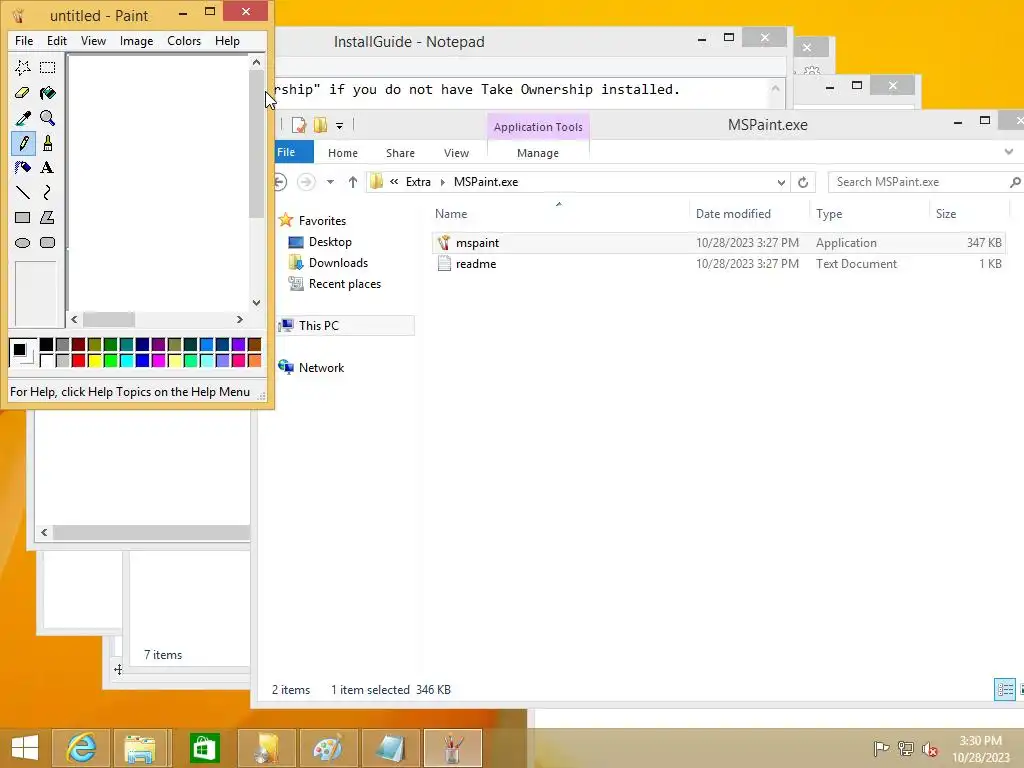The width and height of the screenshot is (1024, 768).
Task: Click Paint's vertical scrollbar up arrow
Action: tap(257, 62)
